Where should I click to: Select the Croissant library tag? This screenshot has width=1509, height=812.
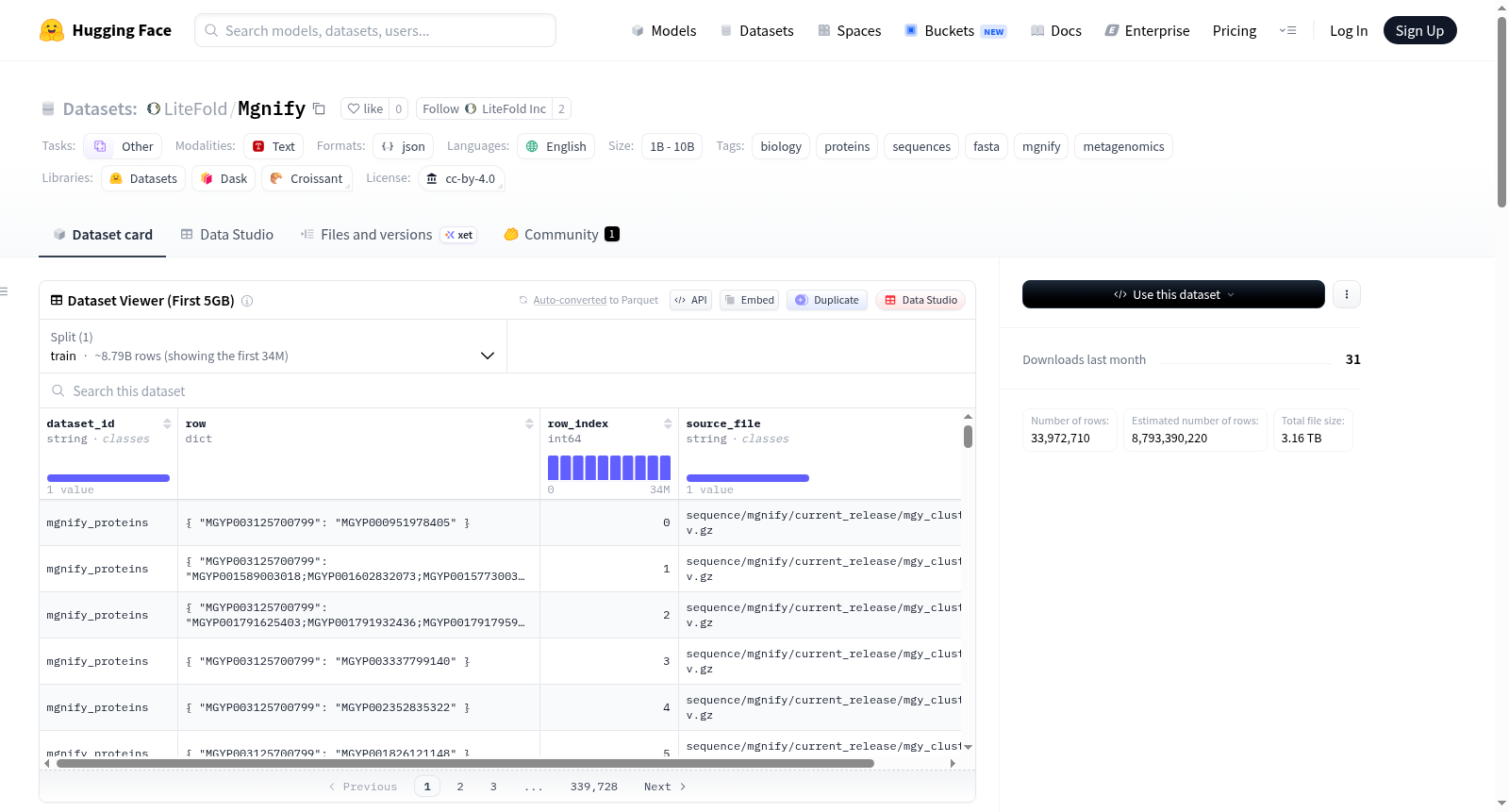(307, 178)
